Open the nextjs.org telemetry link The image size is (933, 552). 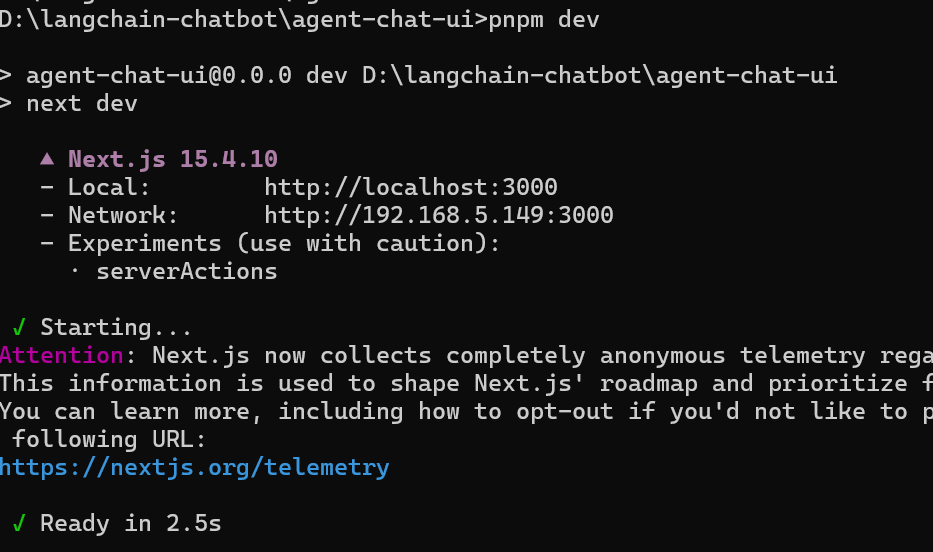point(194,467)
